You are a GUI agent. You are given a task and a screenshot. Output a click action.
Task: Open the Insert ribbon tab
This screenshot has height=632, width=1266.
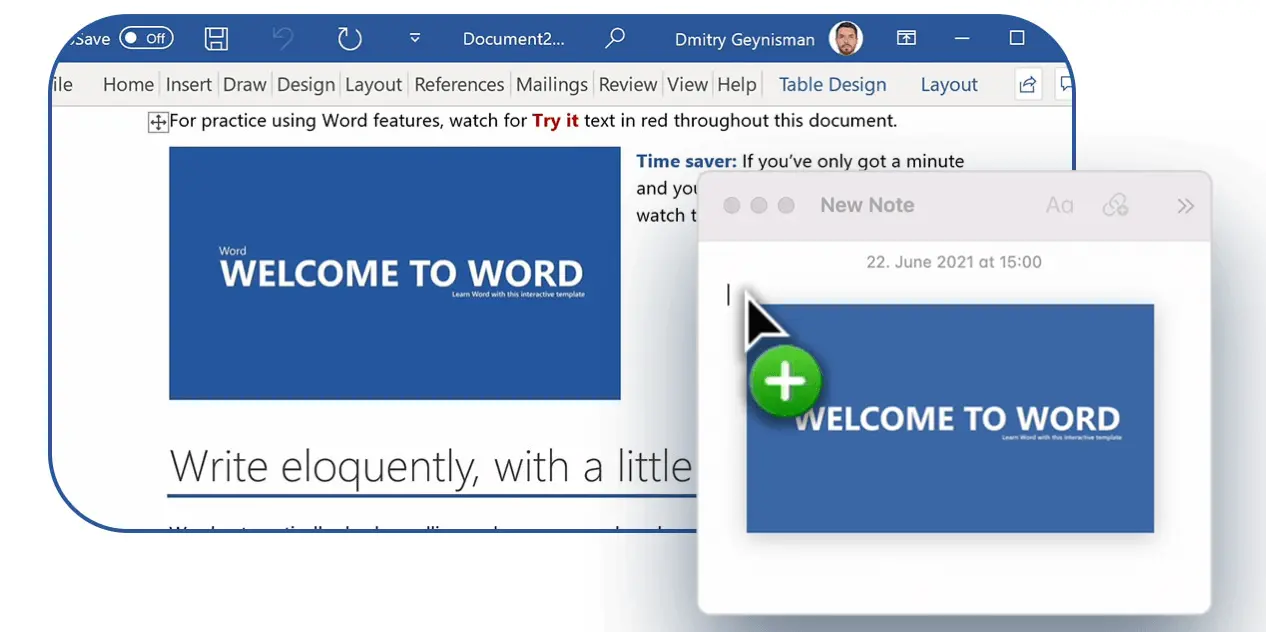click(x=188, y=85)
